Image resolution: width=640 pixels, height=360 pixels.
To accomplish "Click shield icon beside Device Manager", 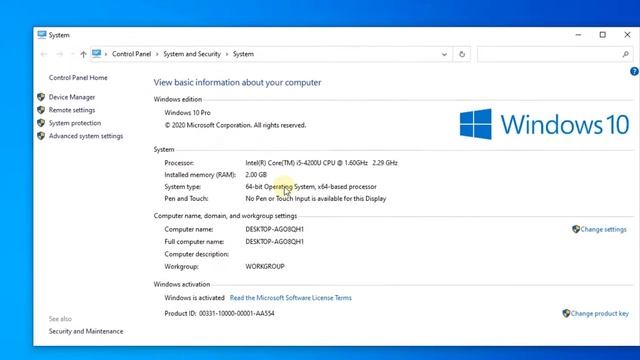I will pyautogui.click(x=41, y=97).
